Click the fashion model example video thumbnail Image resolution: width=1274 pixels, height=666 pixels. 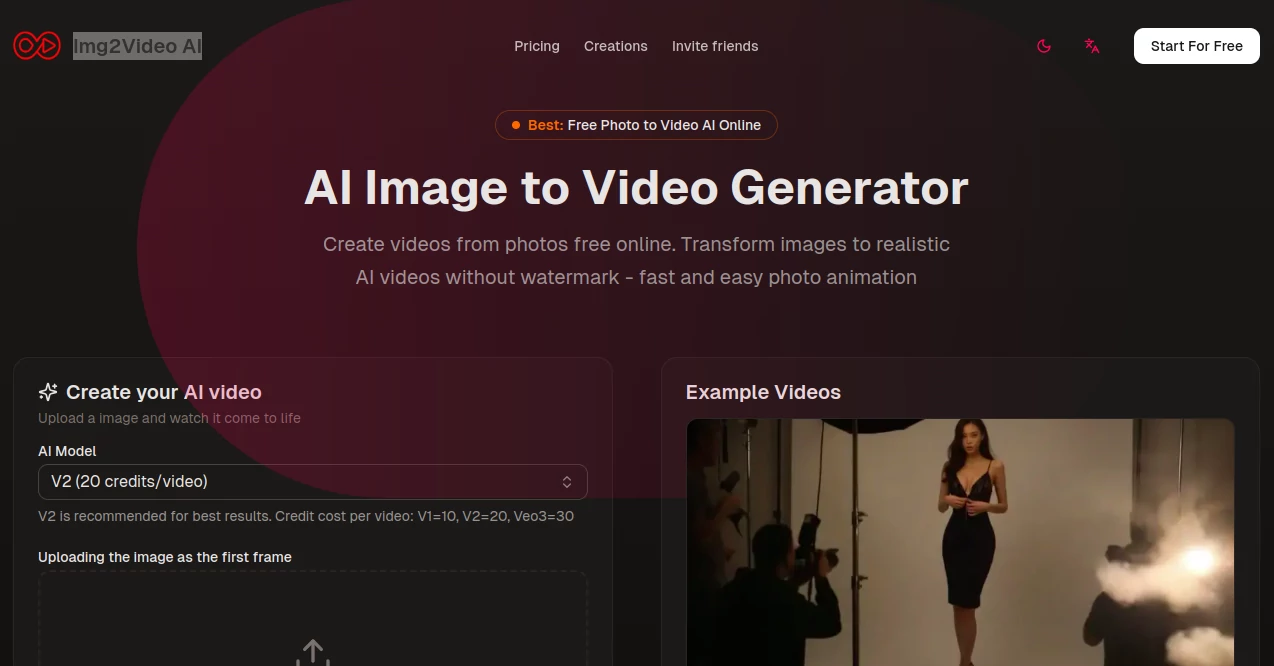pyautogui.click(x=960, y=543)
